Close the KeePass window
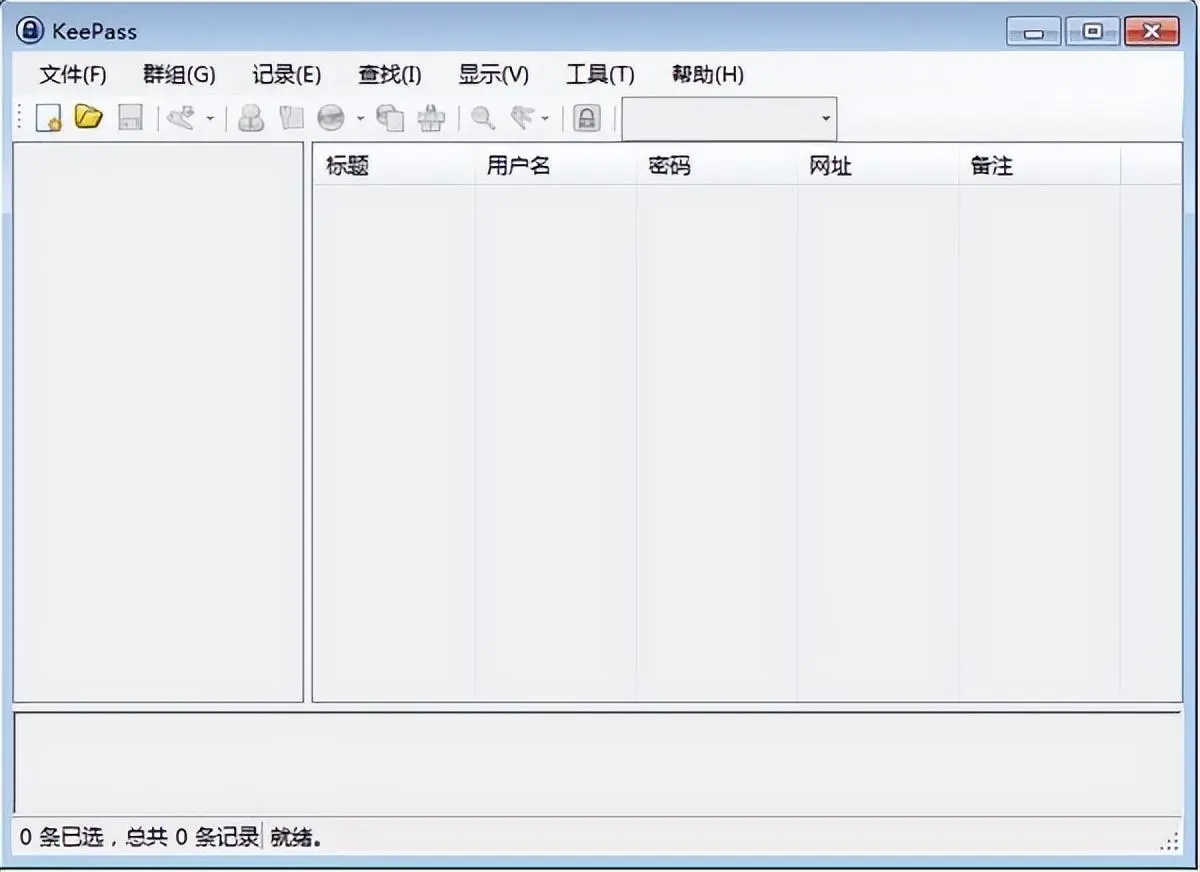The width and height of the screenshot is (1200, 872). click(1152, 32)
